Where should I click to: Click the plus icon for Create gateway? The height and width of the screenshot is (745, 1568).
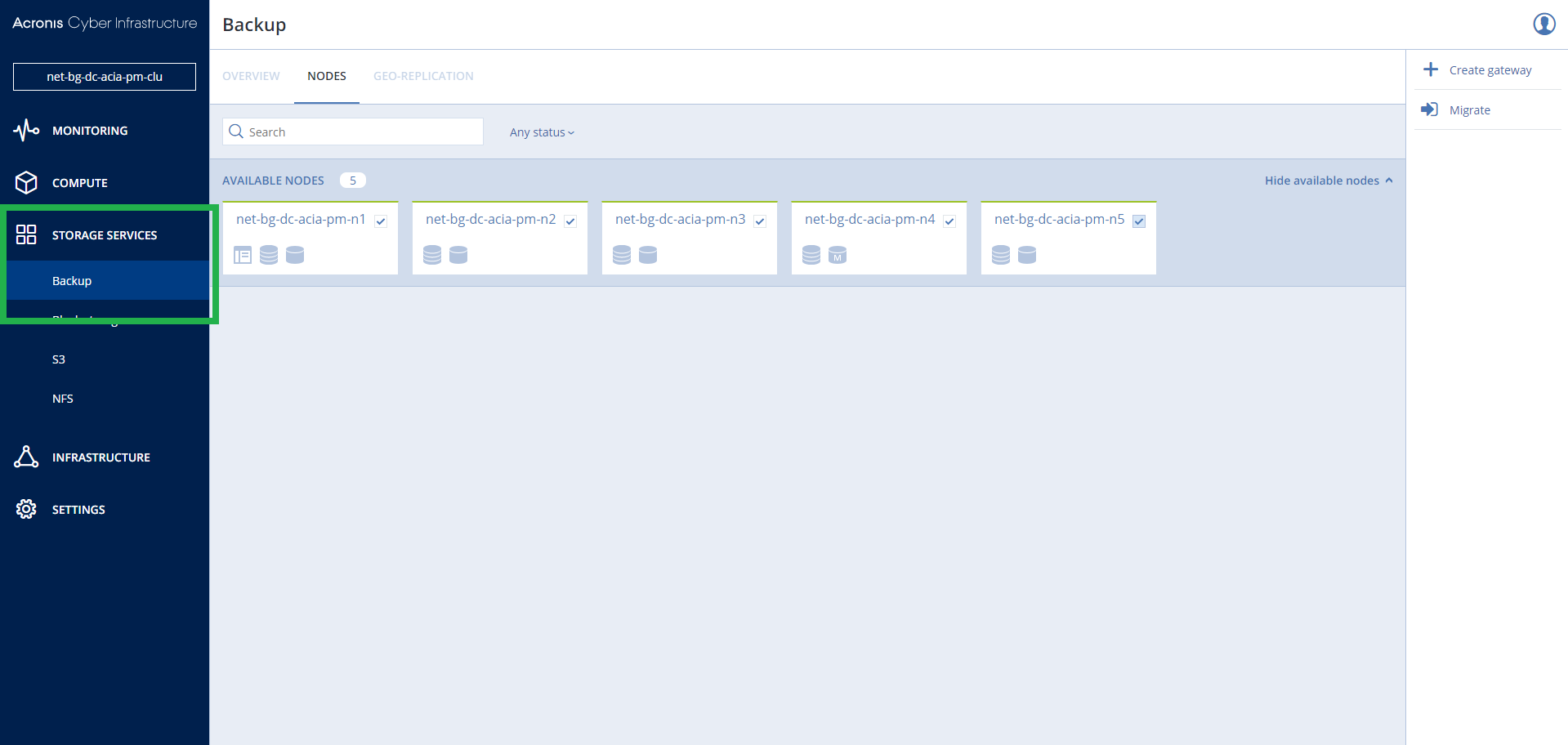click(x=1431, y=69)
